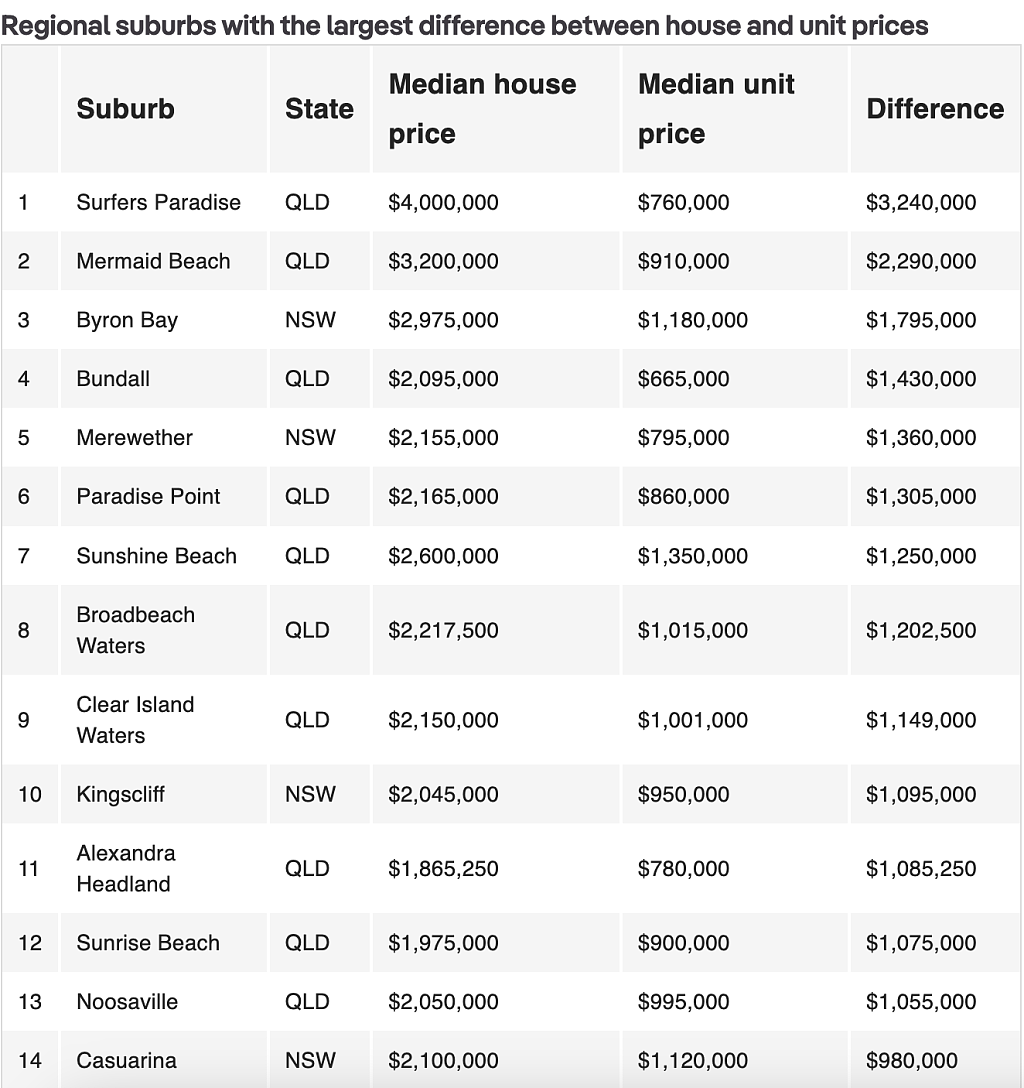Screen dimensions: 1024x1088
Task: Click the Clear Island Waters cell
Action: (x=135, y=720)
